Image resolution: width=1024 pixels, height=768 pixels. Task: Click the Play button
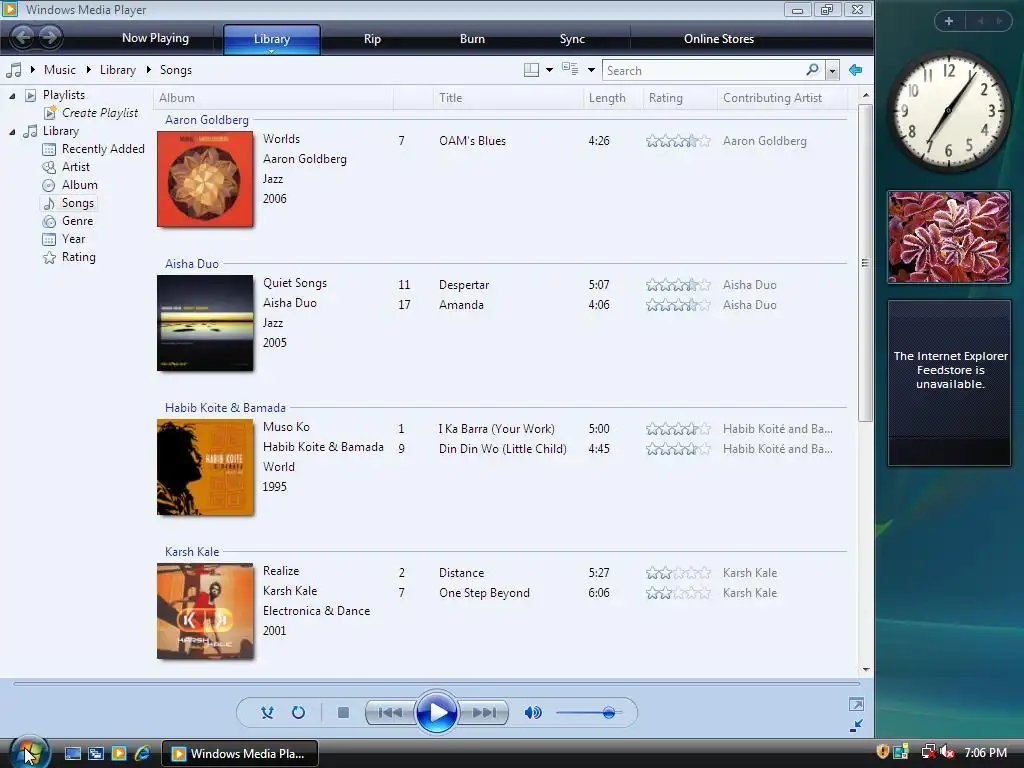[436, 712]
